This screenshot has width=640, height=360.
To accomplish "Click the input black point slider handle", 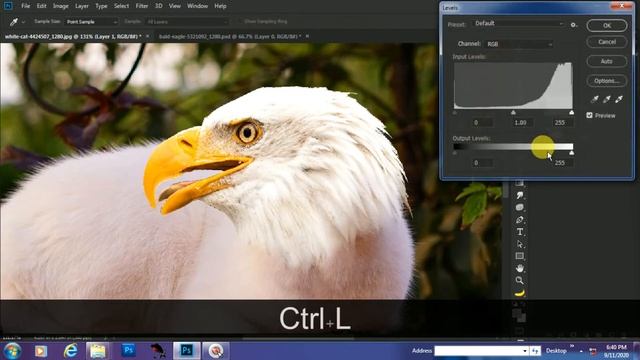I will click(455, 112).
